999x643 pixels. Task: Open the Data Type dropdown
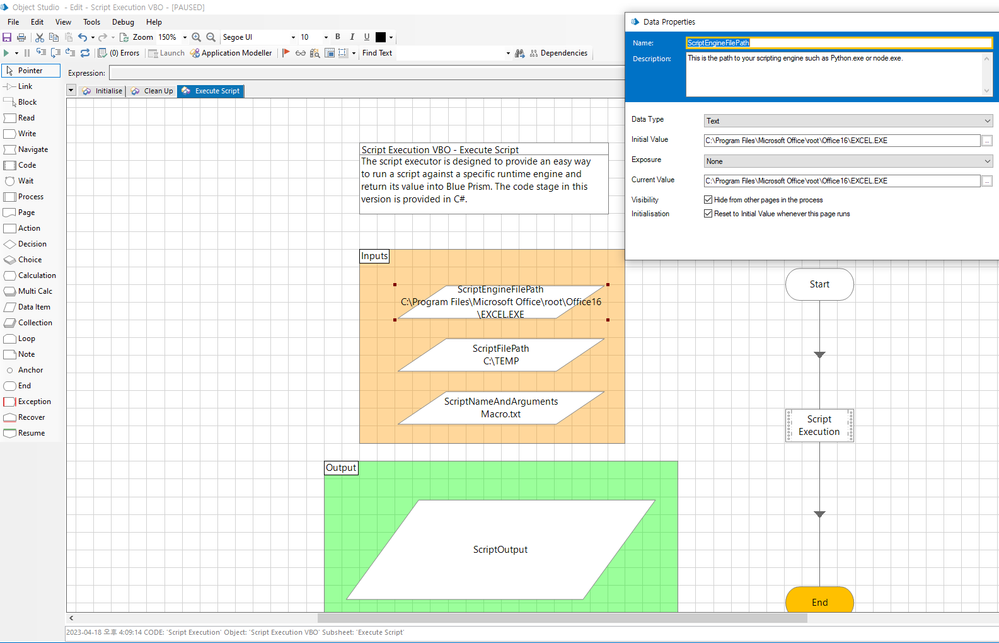pyautogui.click(x=847, y=121)
